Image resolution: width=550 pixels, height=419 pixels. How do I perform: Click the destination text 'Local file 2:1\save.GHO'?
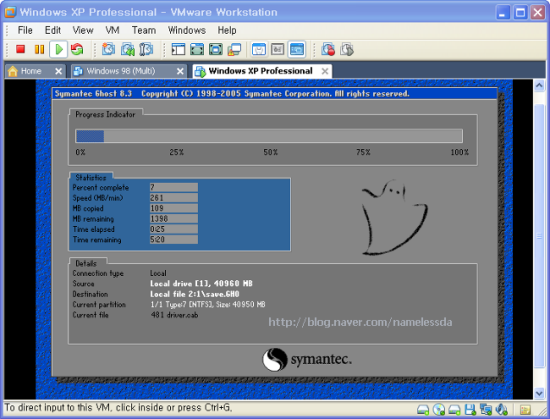pos(195,294)
